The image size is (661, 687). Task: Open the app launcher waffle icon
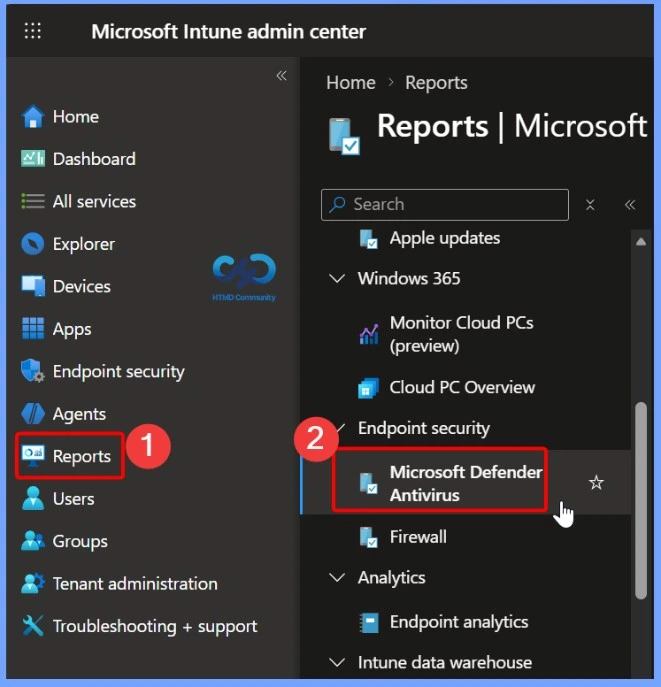click(x=33, y=31)
